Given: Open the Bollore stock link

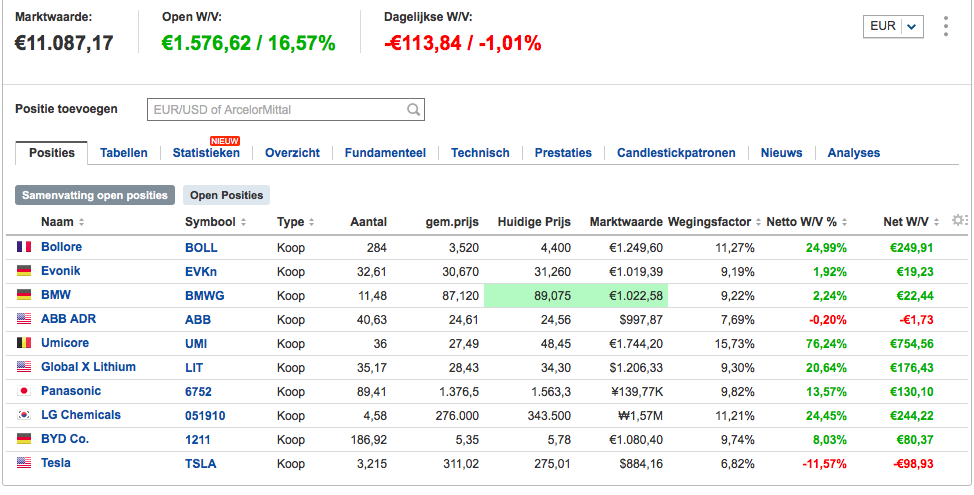Looking at the screenshot, I should coord(61,247).
